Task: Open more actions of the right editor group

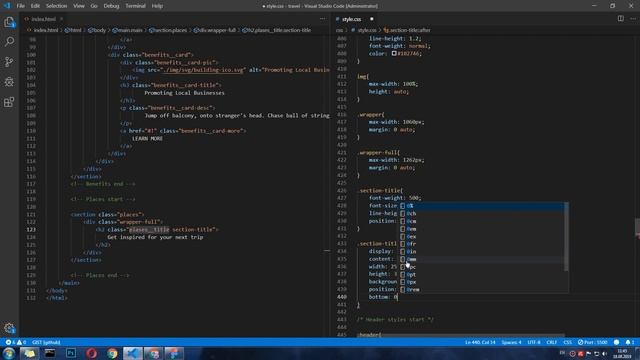Action: [633, 19]
